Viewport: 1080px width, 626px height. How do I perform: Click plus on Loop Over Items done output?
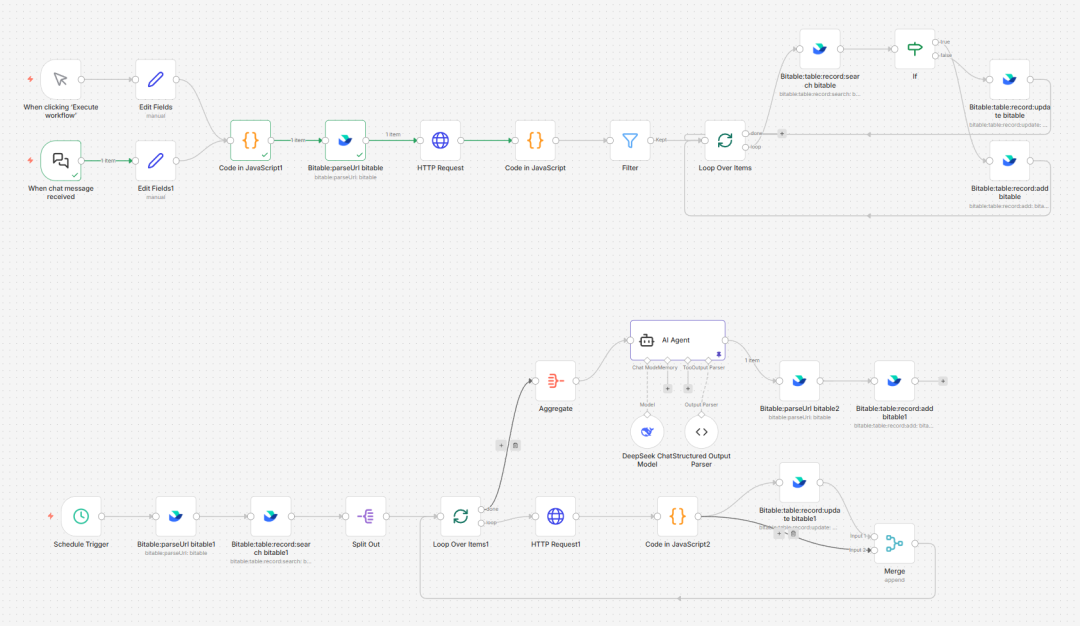click(x=781, y=133)
